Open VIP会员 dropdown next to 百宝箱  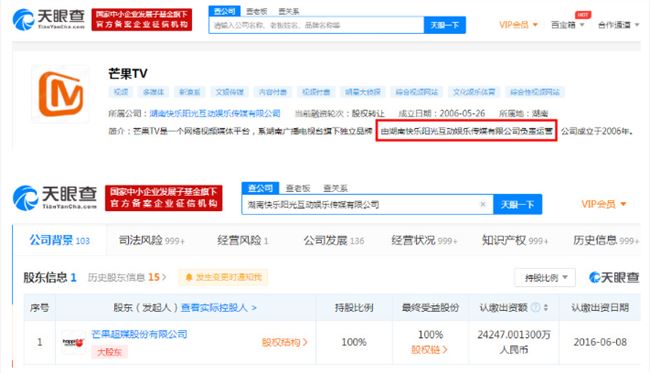(x=518, y=25)
